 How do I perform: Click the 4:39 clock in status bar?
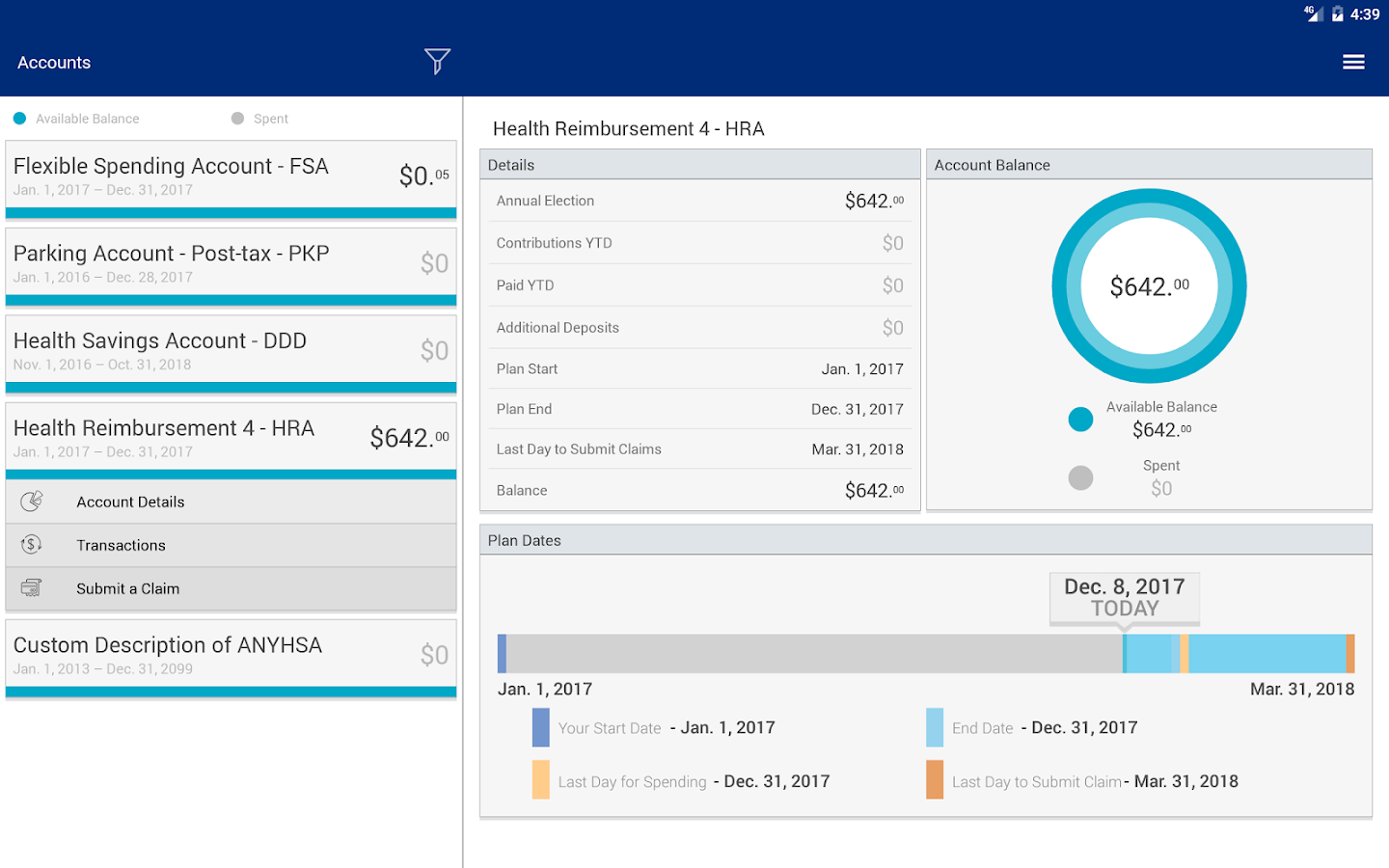point(1365,14)
